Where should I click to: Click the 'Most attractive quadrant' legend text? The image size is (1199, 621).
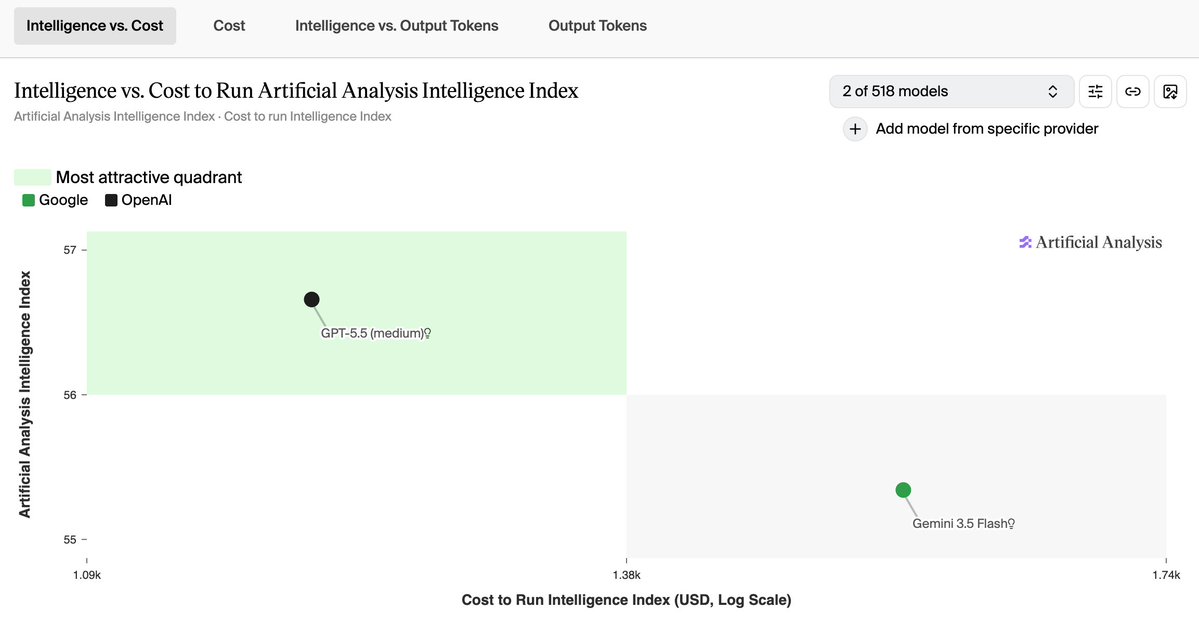tap(149, 177)
